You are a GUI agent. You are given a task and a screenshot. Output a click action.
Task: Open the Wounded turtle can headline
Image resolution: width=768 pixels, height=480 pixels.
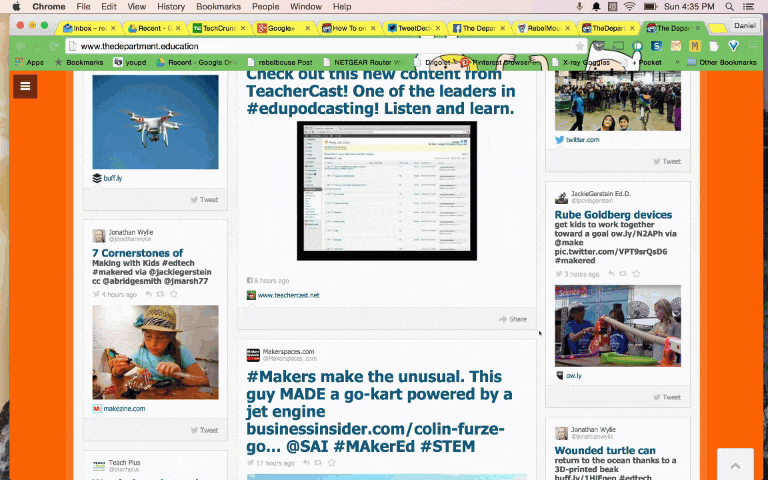pos(605,450)
